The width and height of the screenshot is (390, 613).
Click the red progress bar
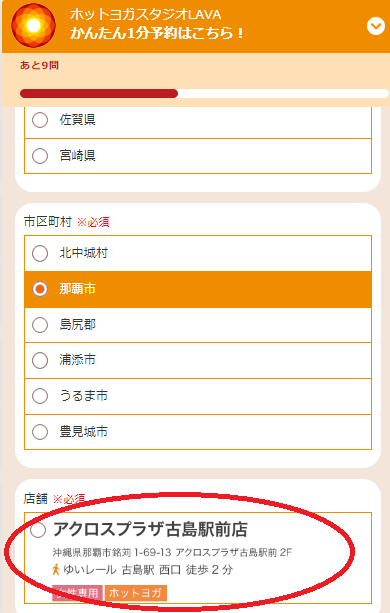point(99,93)
